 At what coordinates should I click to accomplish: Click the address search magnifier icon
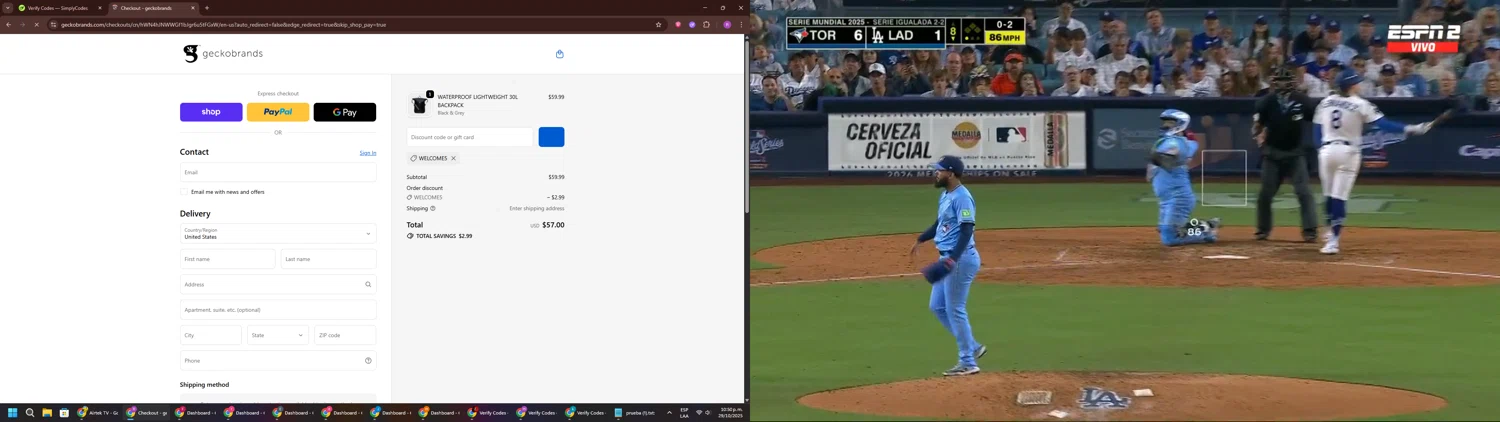coord(368,285)
